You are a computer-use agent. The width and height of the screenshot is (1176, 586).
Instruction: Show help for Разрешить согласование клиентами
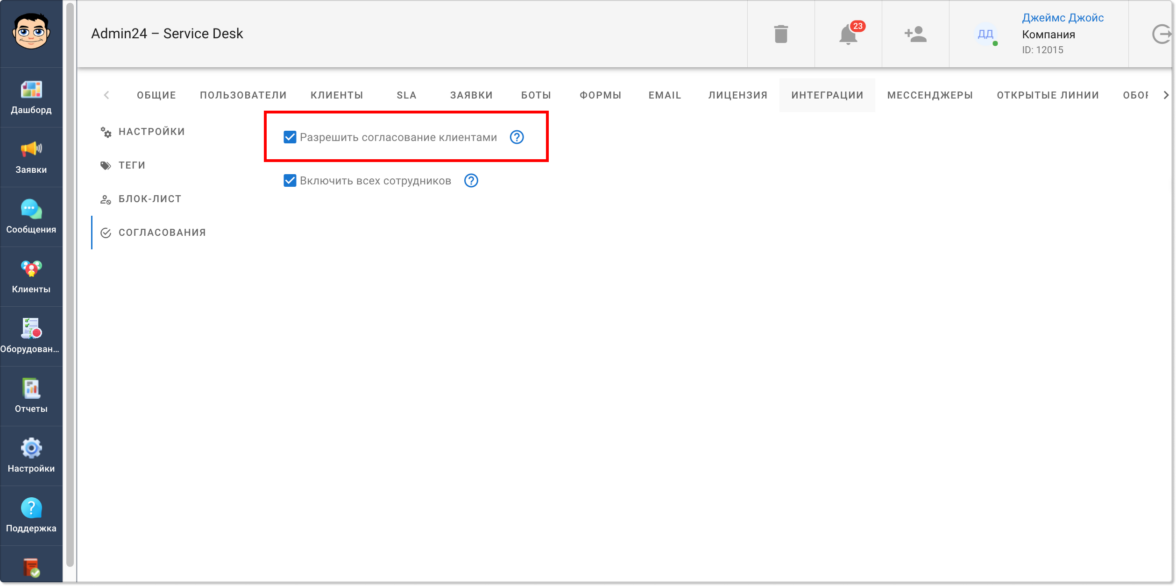pos(516,137)
